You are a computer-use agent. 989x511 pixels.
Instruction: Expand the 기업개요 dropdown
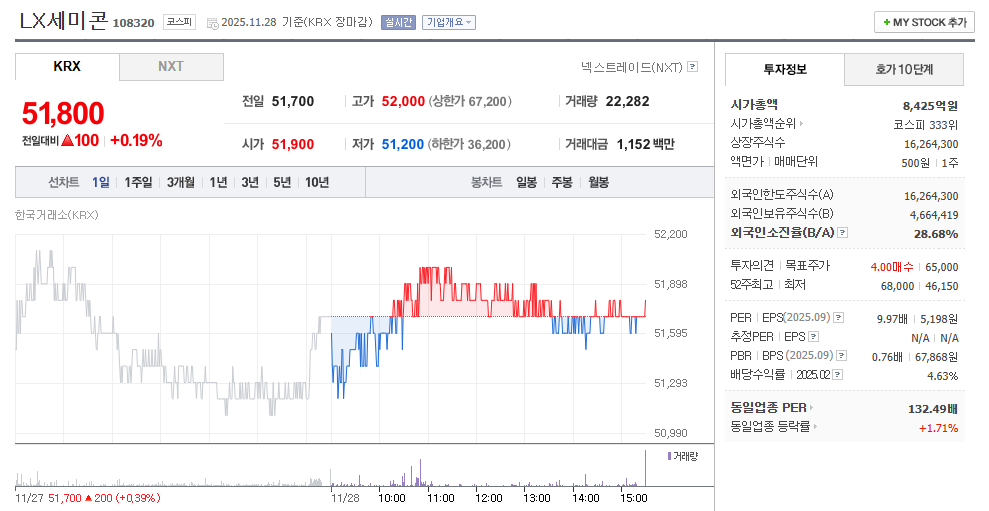pyautogui.click(x=448, y=22)
